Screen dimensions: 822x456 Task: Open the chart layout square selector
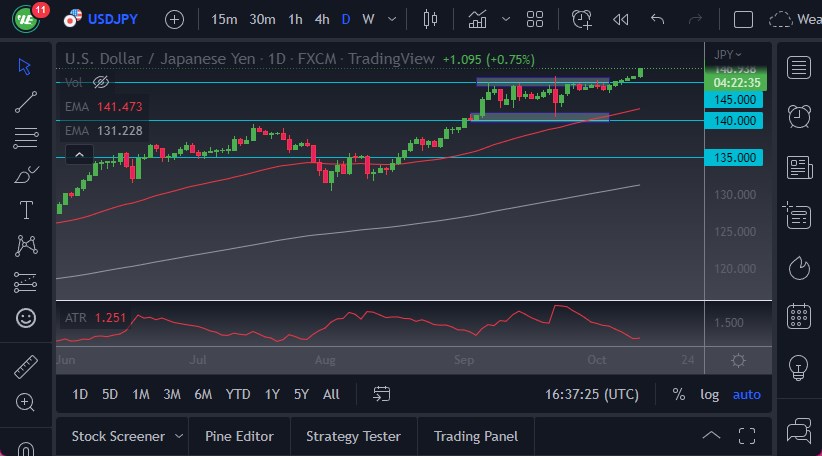(x=743, y=19)
